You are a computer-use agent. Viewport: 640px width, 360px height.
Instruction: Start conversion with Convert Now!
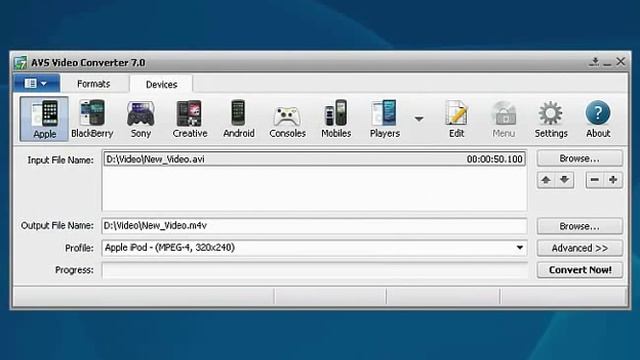pyautogui.click(x=580, y=270)
